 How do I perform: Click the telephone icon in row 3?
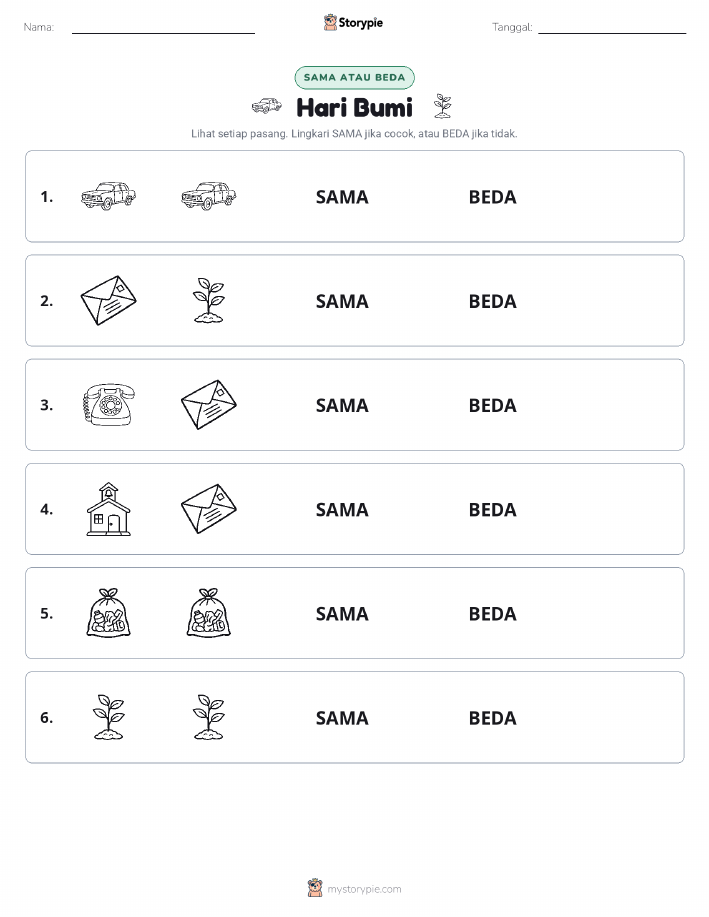click(x=109, y=405)
